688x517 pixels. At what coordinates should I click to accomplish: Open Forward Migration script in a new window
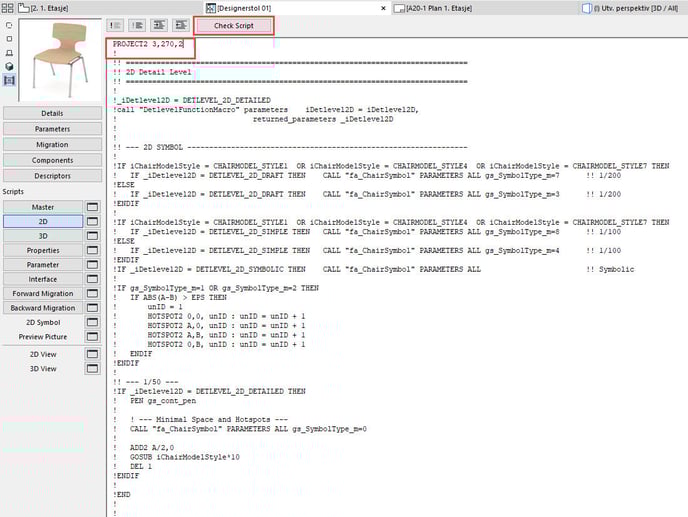[92, 294]
